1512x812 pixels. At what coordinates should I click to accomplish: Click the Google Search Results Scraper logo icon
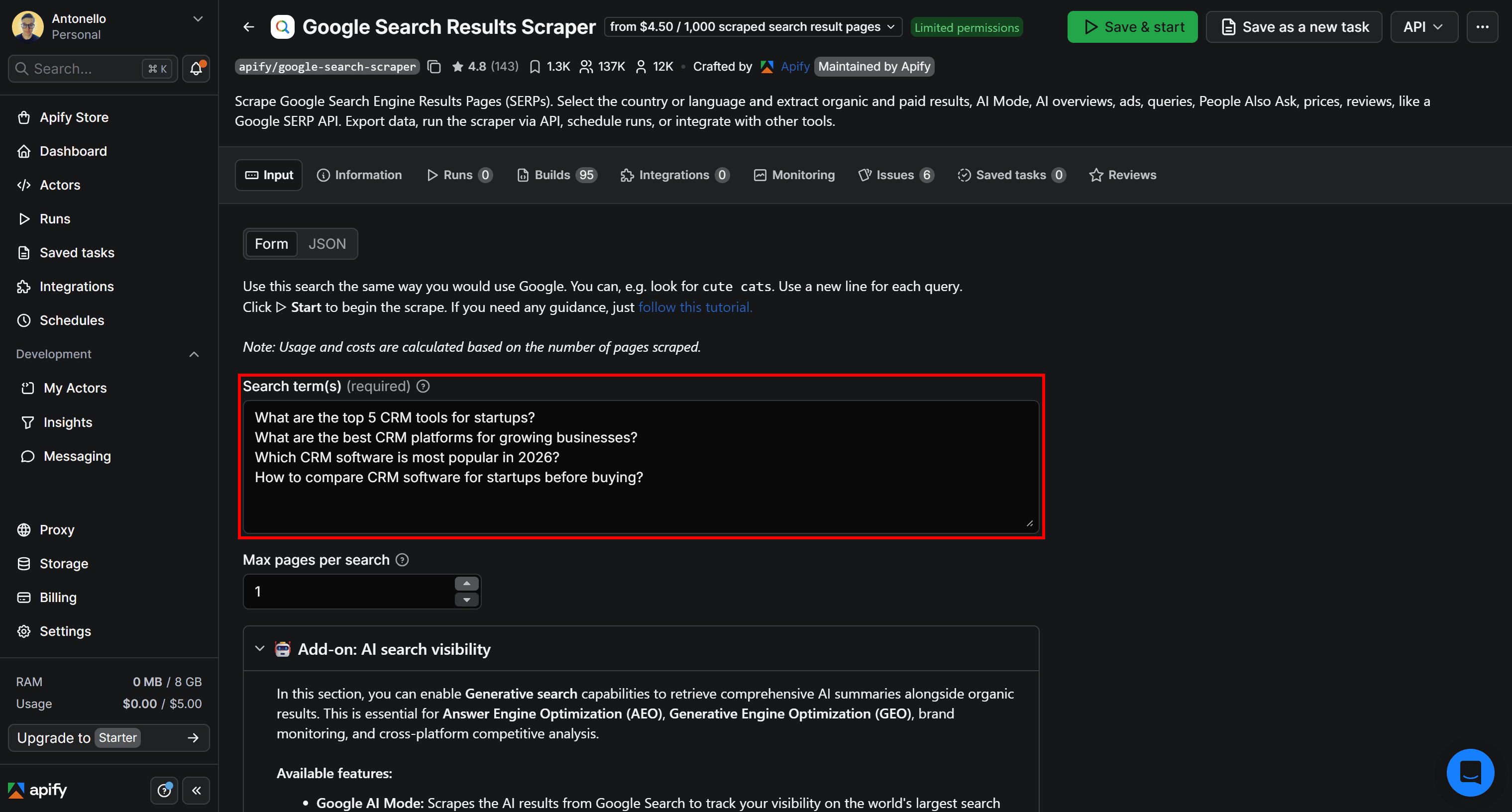click(282, 27)
